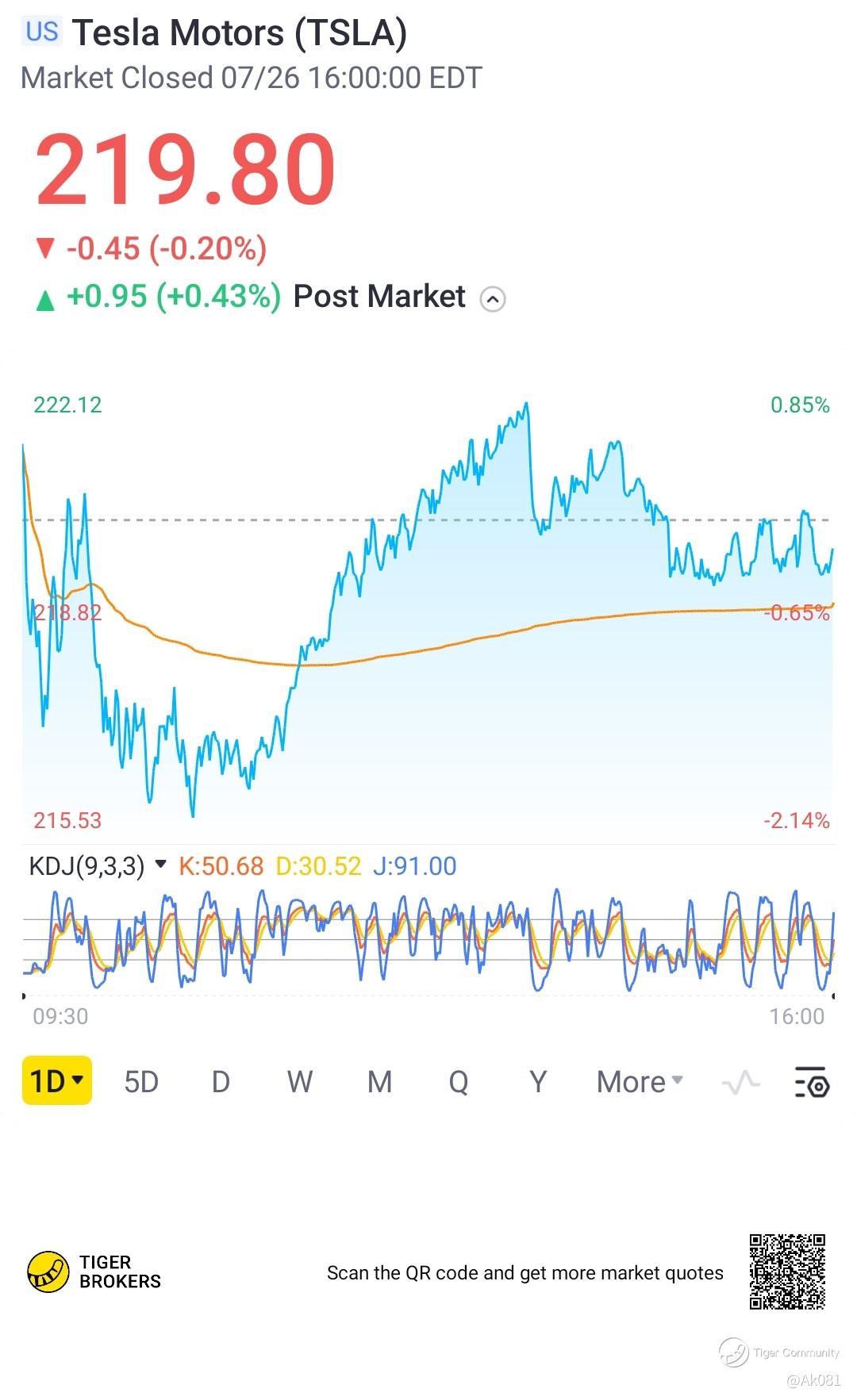This screenshot has height=1400, width=857.
Task: Tap the 219.80 price figure
Action: point(186,170)
